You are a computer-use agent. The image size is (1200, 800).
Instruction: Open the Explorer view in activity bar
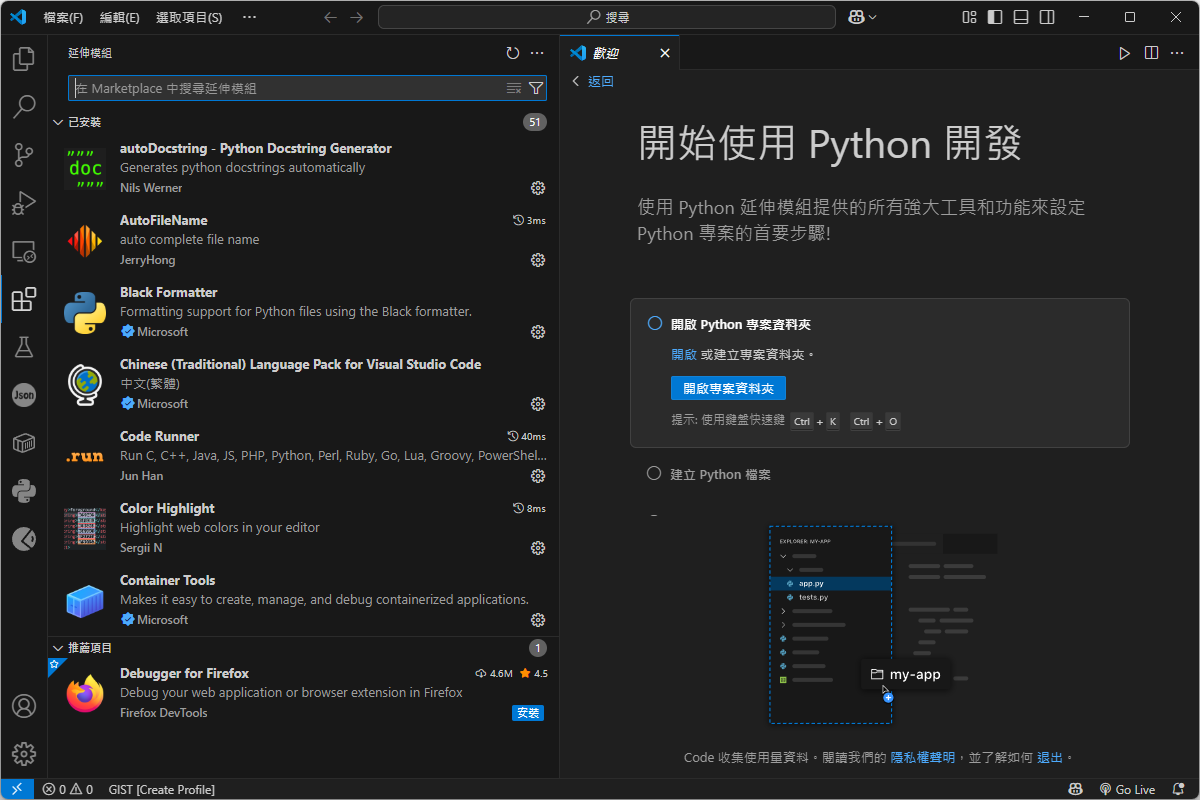[23, 59]
